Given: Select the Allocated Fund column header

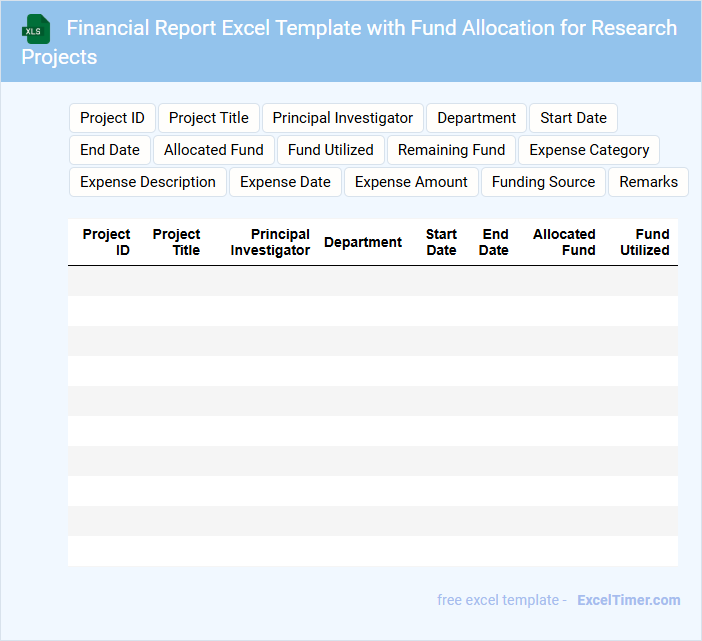Looking at the screenshot, I should (x=564, y=242).
